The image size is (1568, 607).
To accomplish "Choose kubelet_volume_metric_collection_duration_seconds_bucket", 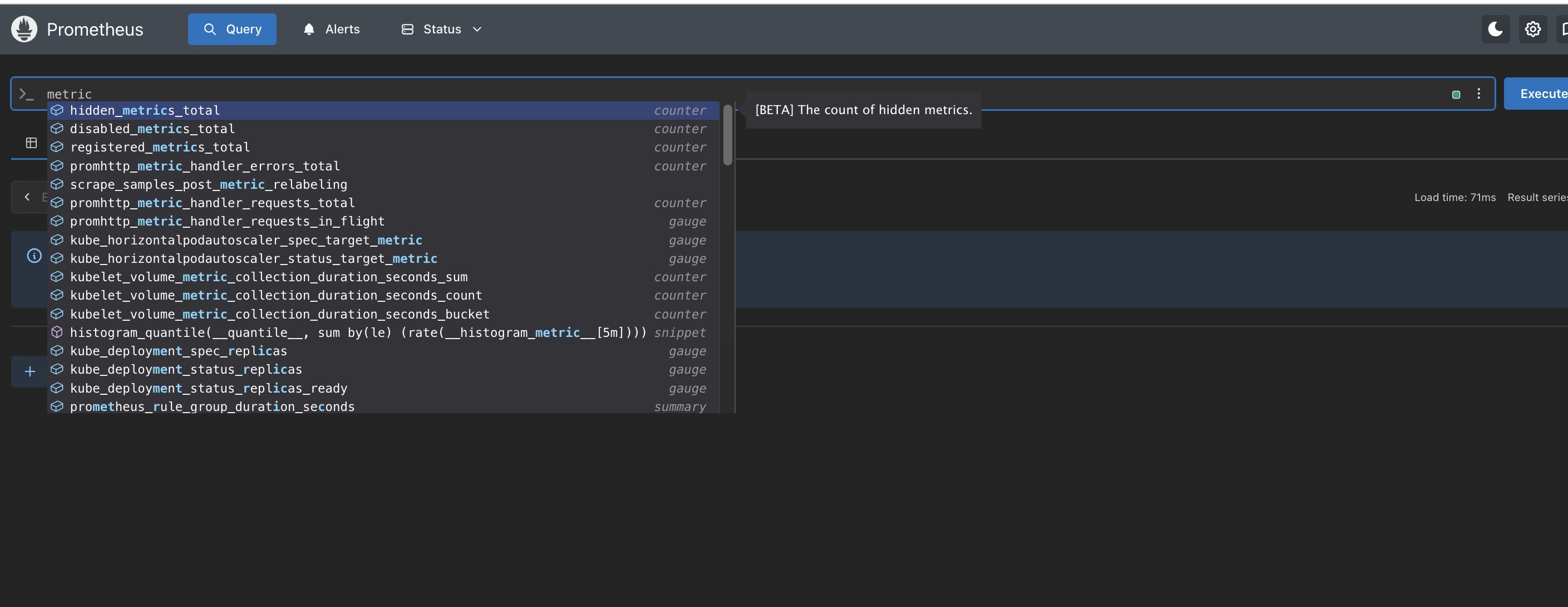I will [383, 314].
